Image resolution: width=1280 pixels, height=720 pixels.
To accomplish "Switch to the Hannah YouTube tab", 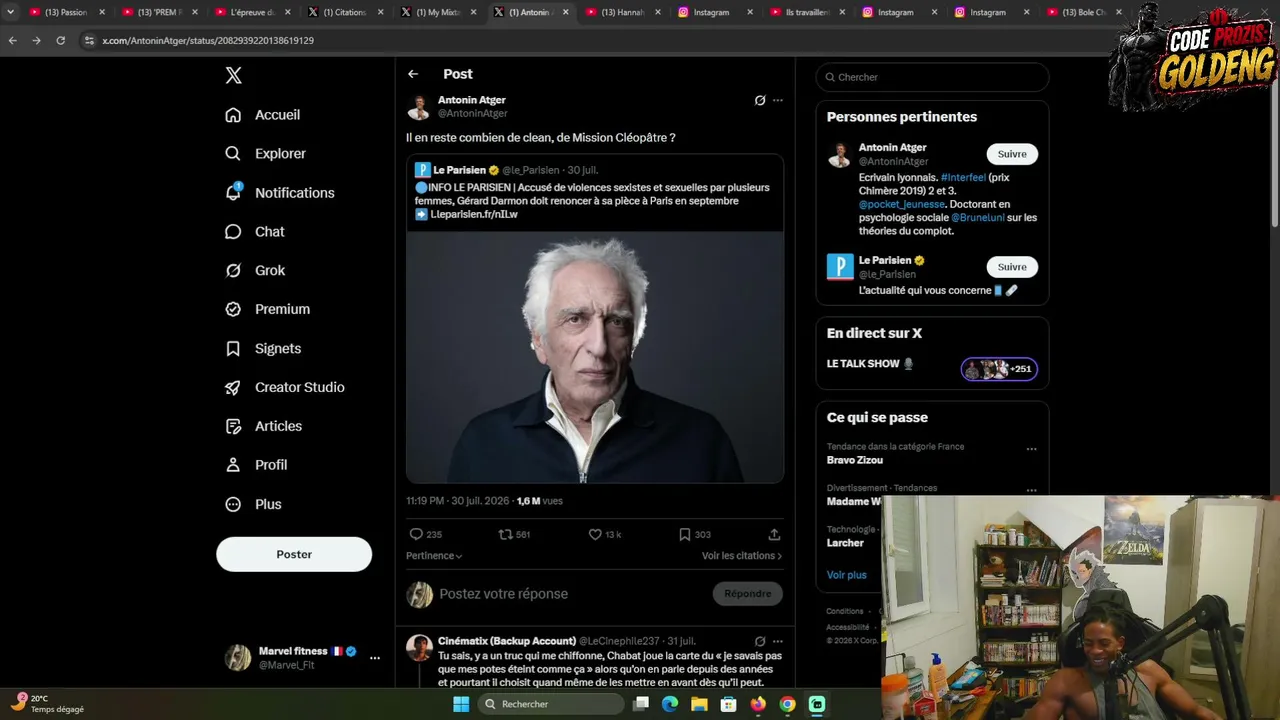I will point(622,12).
